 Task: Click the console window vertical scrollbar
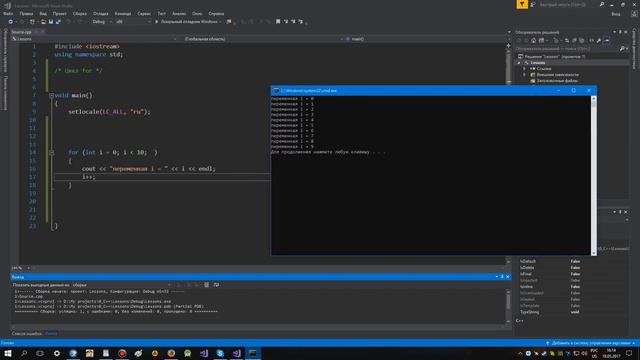click(593, 176)
